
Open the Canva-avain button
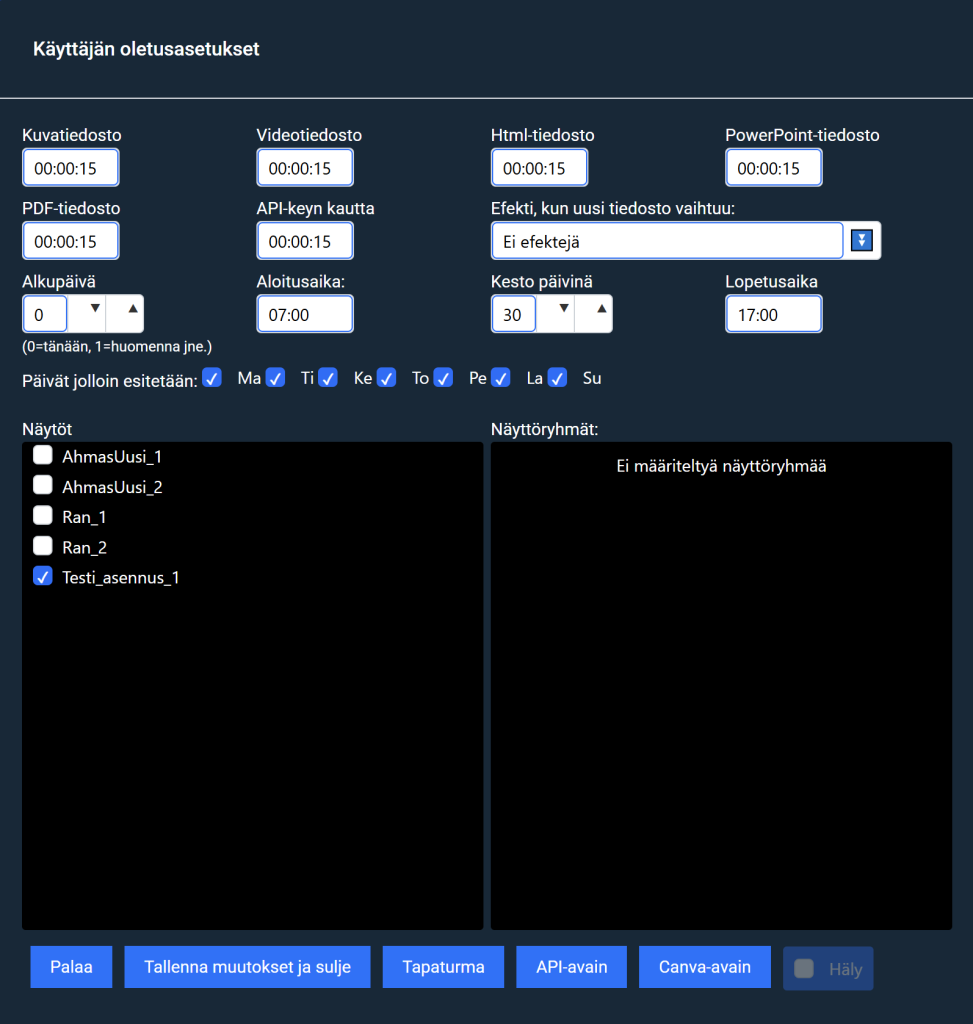tap(704, 967)
